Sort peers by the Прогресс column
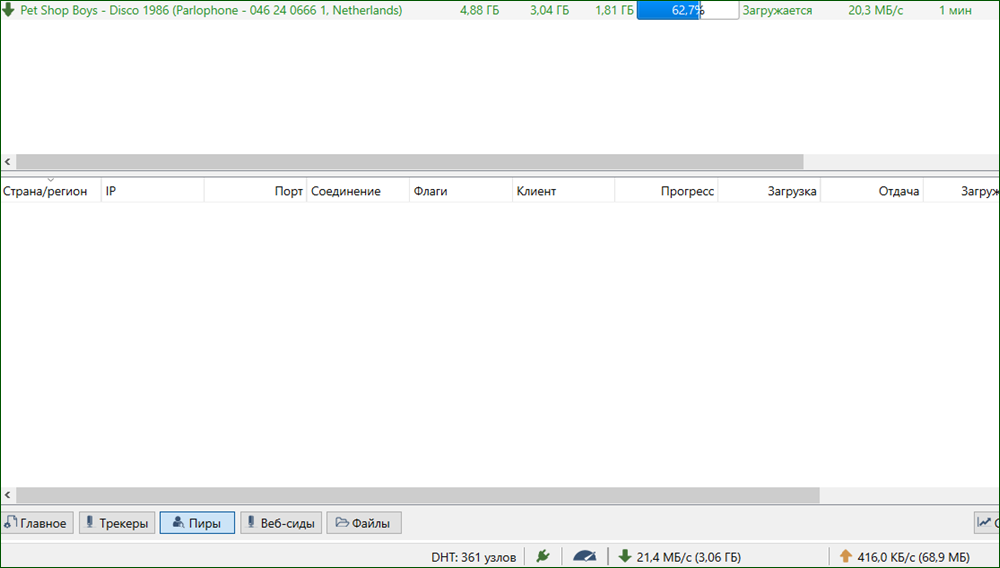 point(666,191)
